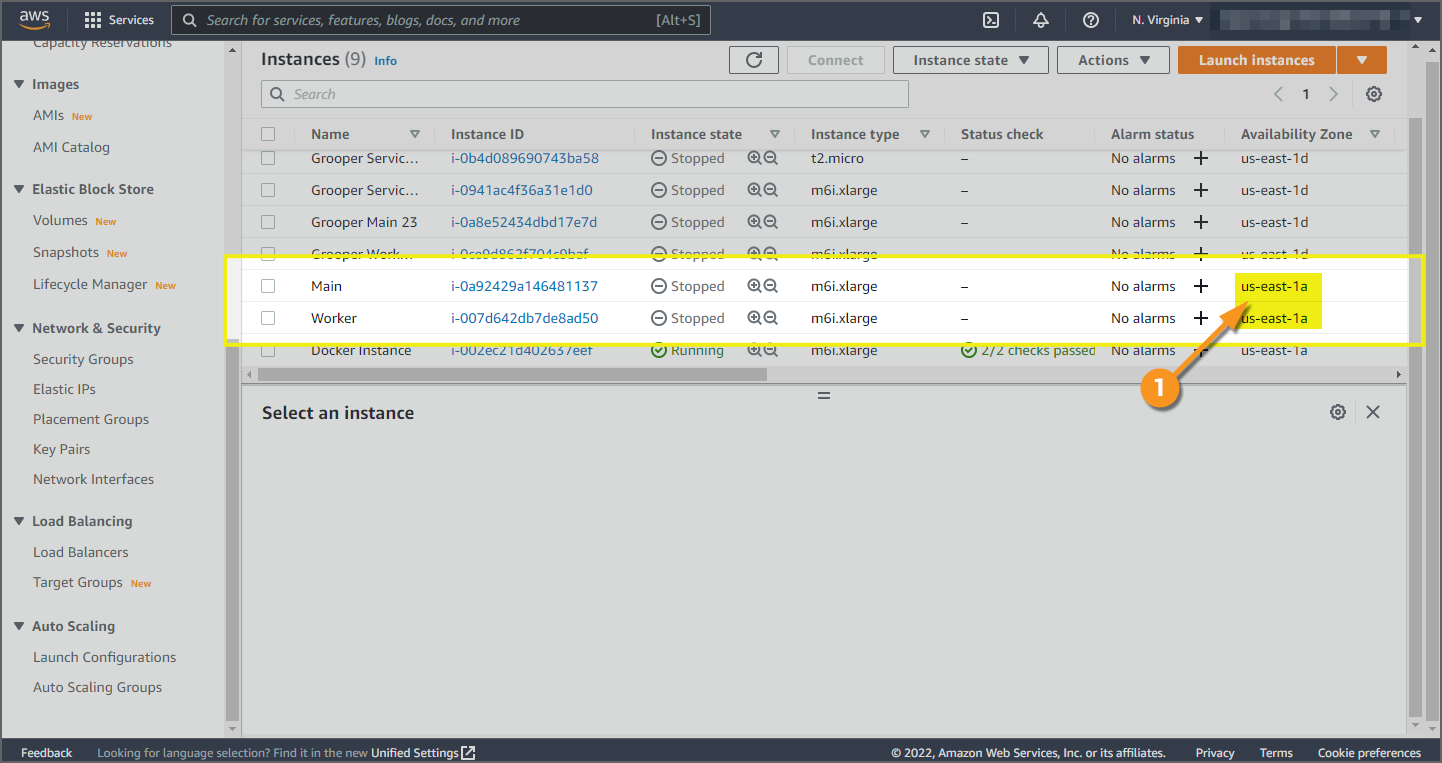Open the Main instance ID link
Screen dimensions: 1442x763
click(x=524, y=286)
